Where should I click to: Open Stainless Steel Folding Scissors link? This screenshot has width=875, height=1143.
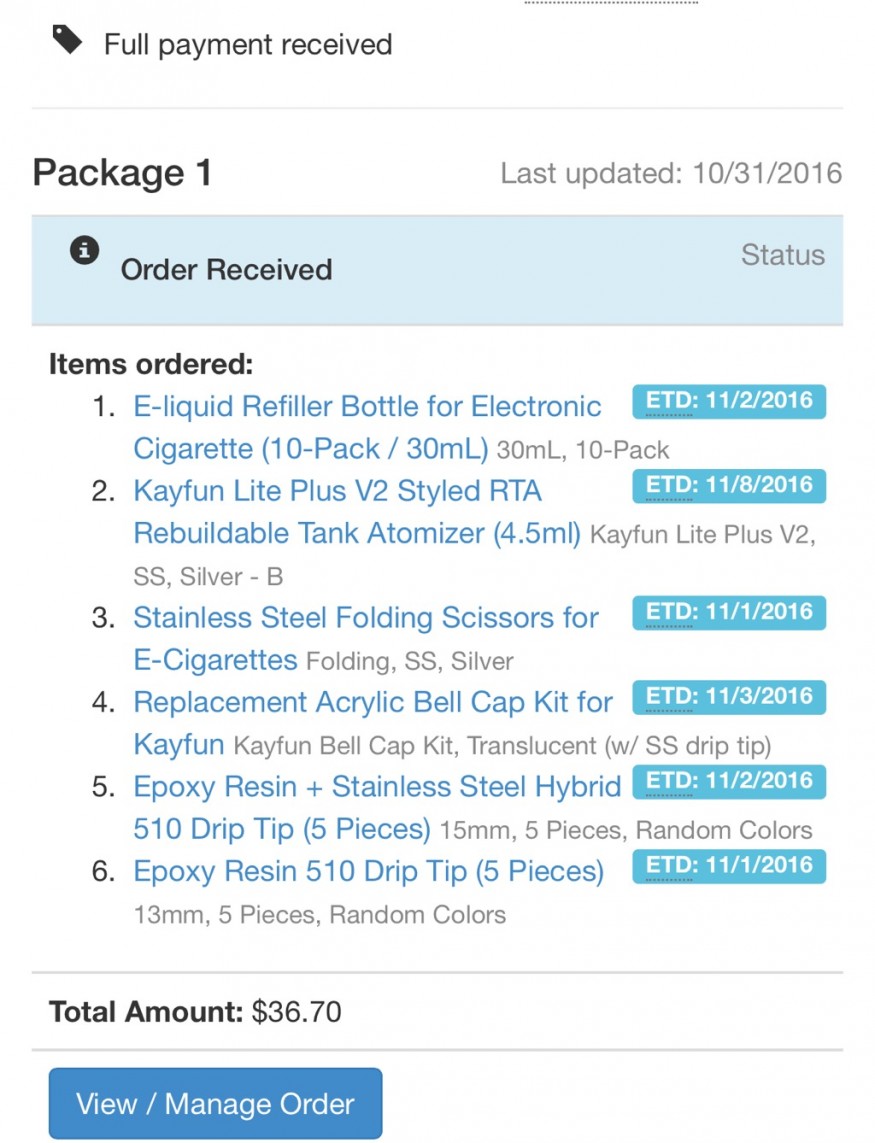click(x=366, y=617)
